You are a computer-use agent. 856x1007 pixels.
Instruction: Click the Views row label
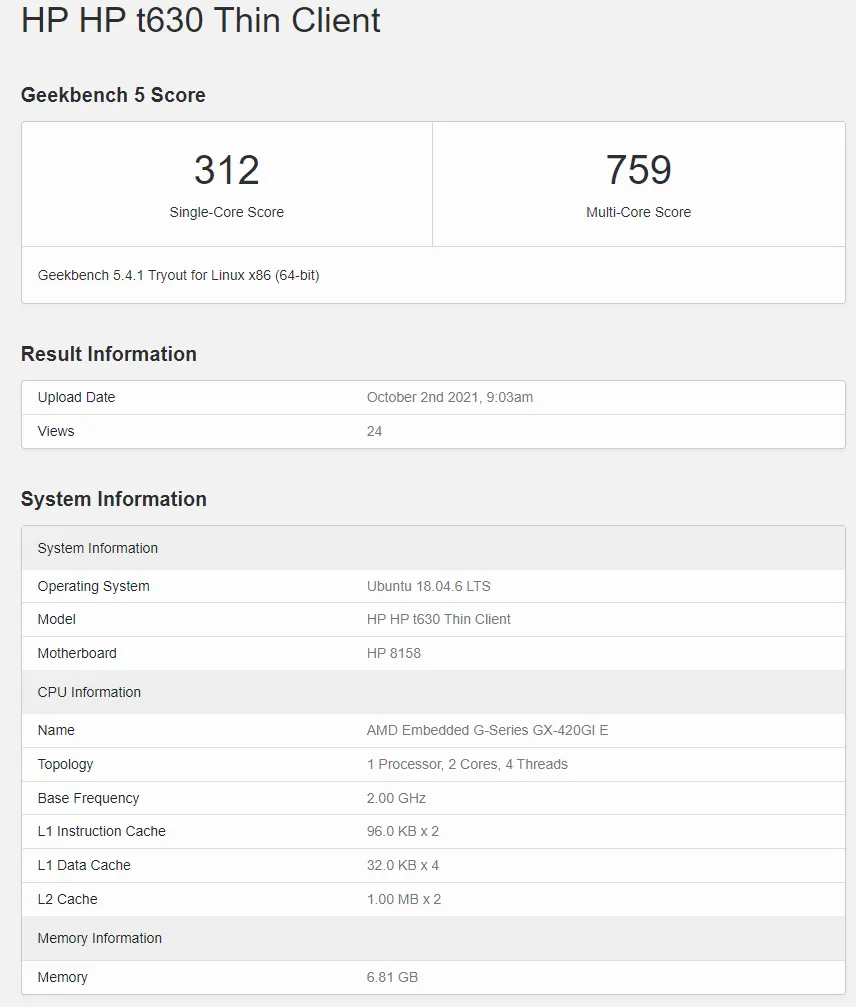(x=56, y=431)
